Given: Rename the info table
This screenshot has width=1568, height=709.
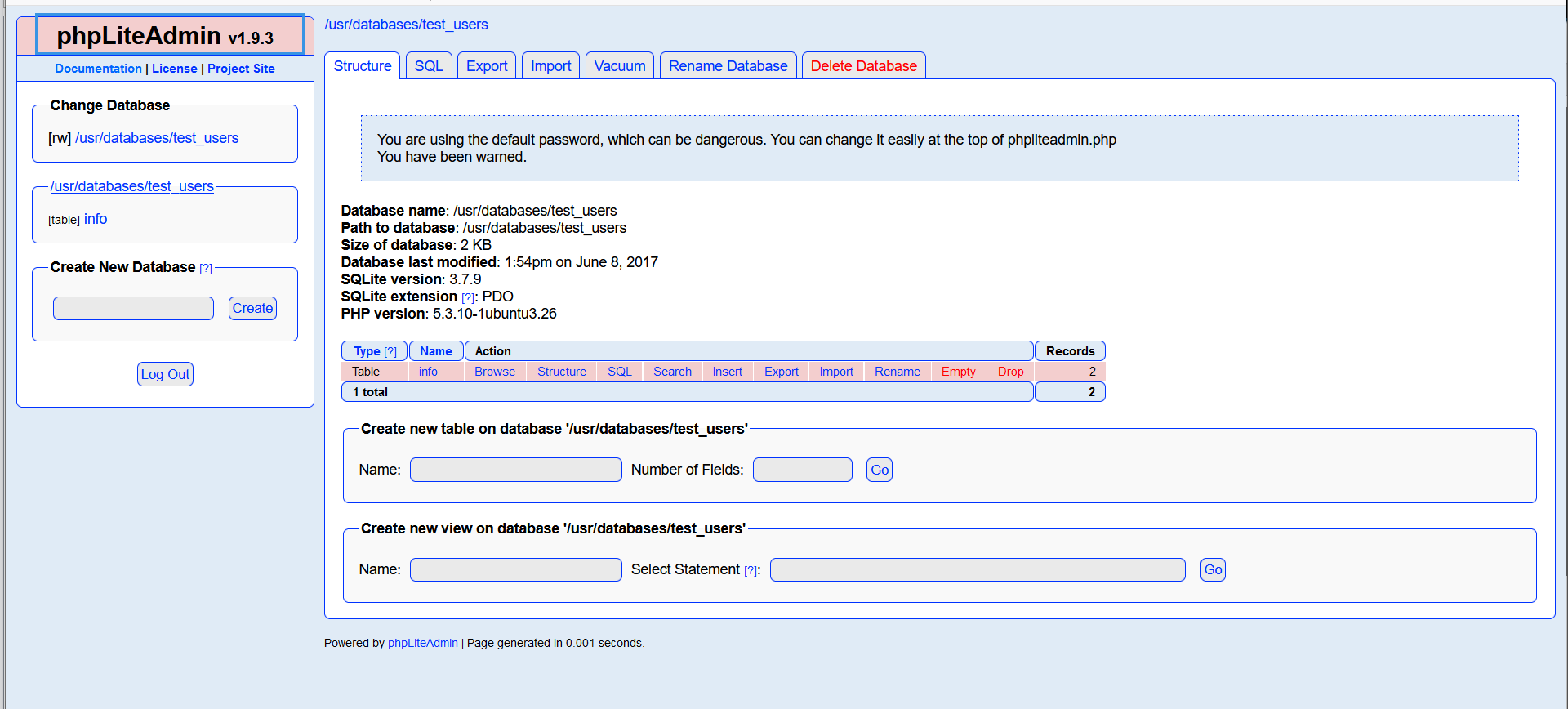Looking at the screenshot, I should pyautogui.click(x=898, y=372).
